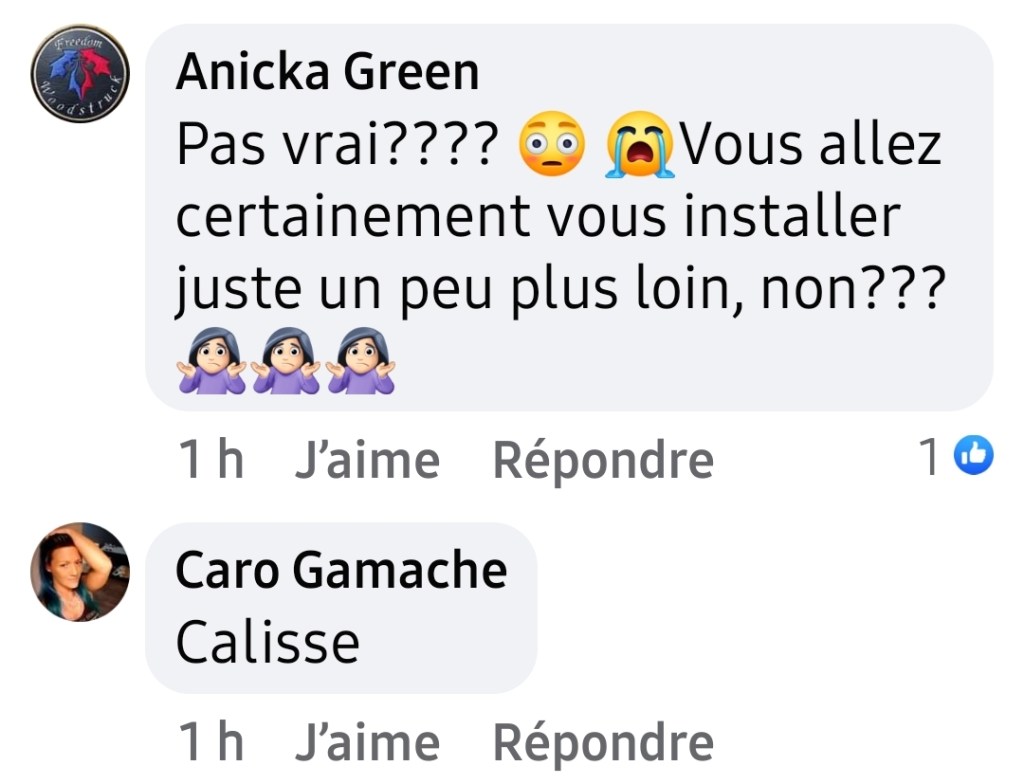Click the "Pas vrai????" text

click(336, 148)
